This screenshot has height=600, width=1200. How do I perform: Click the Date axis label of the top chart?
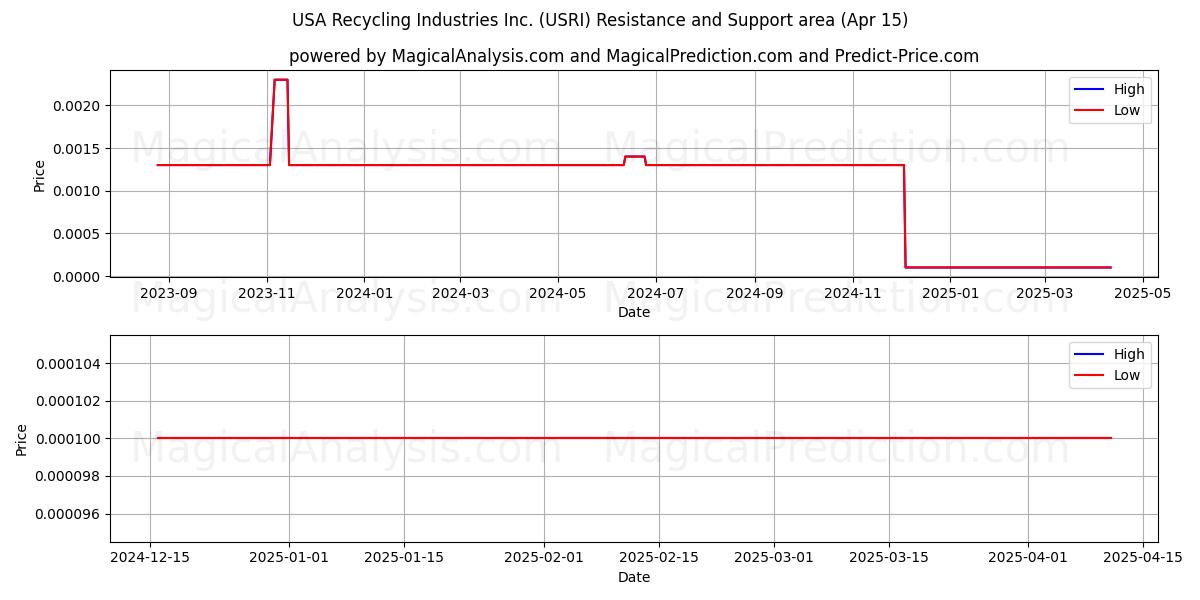tap(634, 312)
